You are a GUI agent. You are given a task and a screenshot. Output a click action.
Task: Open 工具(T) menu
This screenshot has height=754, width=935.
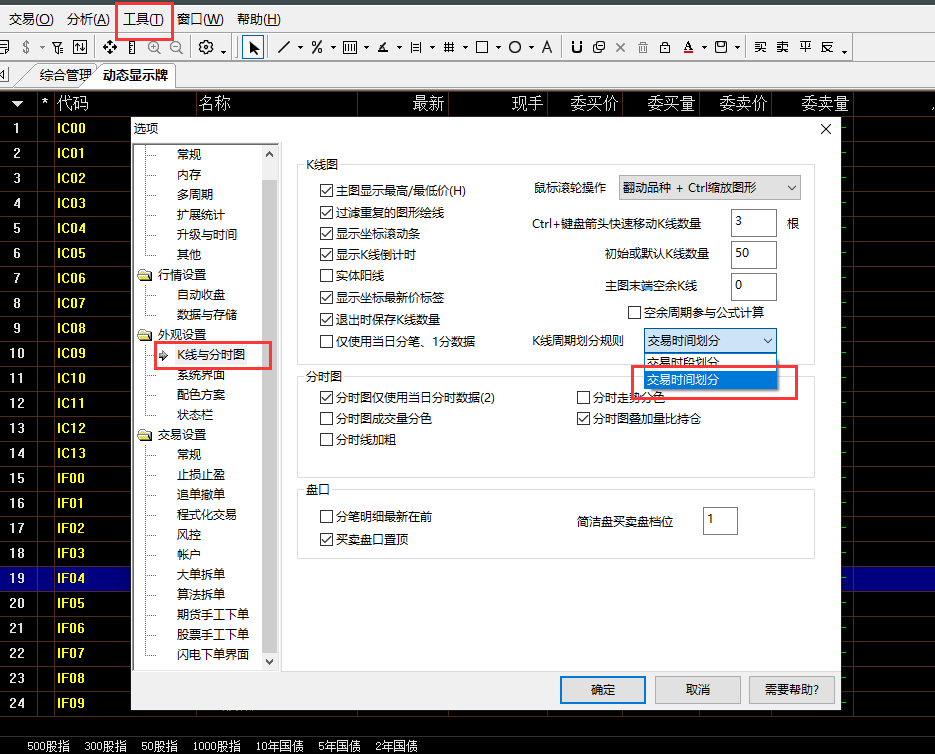point(143,20)
